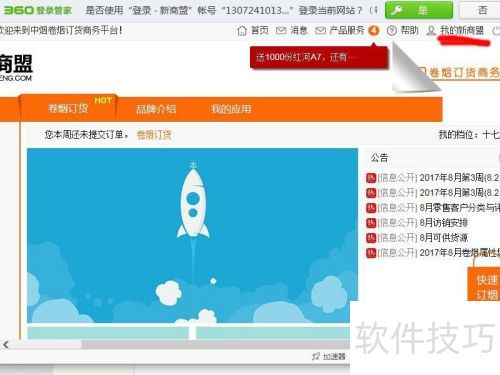The width and height of the screenshot is (500, 375).
Task: Click the red 送1000份红河A7 promotion tooltip
Action: [x=319, y=57]
